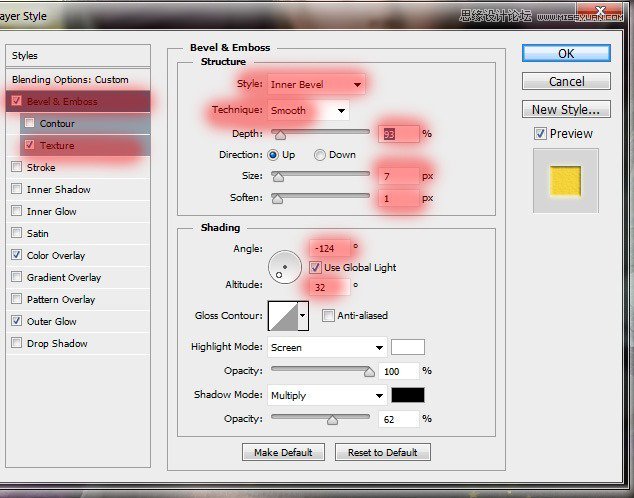Toggle the Bevel & Emboss checkbox
Image resolution: width=634 pixels, height=498 pixels.
17,100
